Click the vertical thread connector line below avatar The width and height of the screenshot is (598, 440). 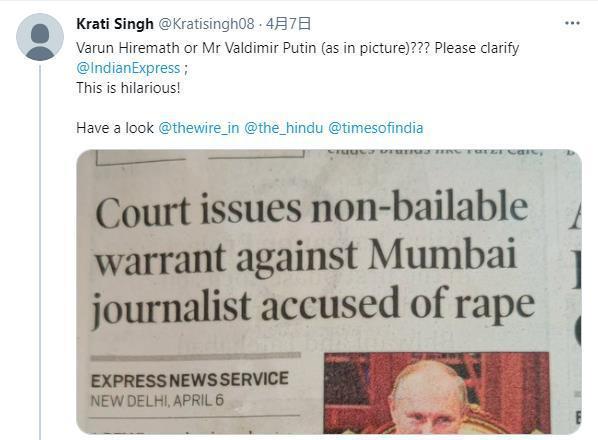coord(40,252)
